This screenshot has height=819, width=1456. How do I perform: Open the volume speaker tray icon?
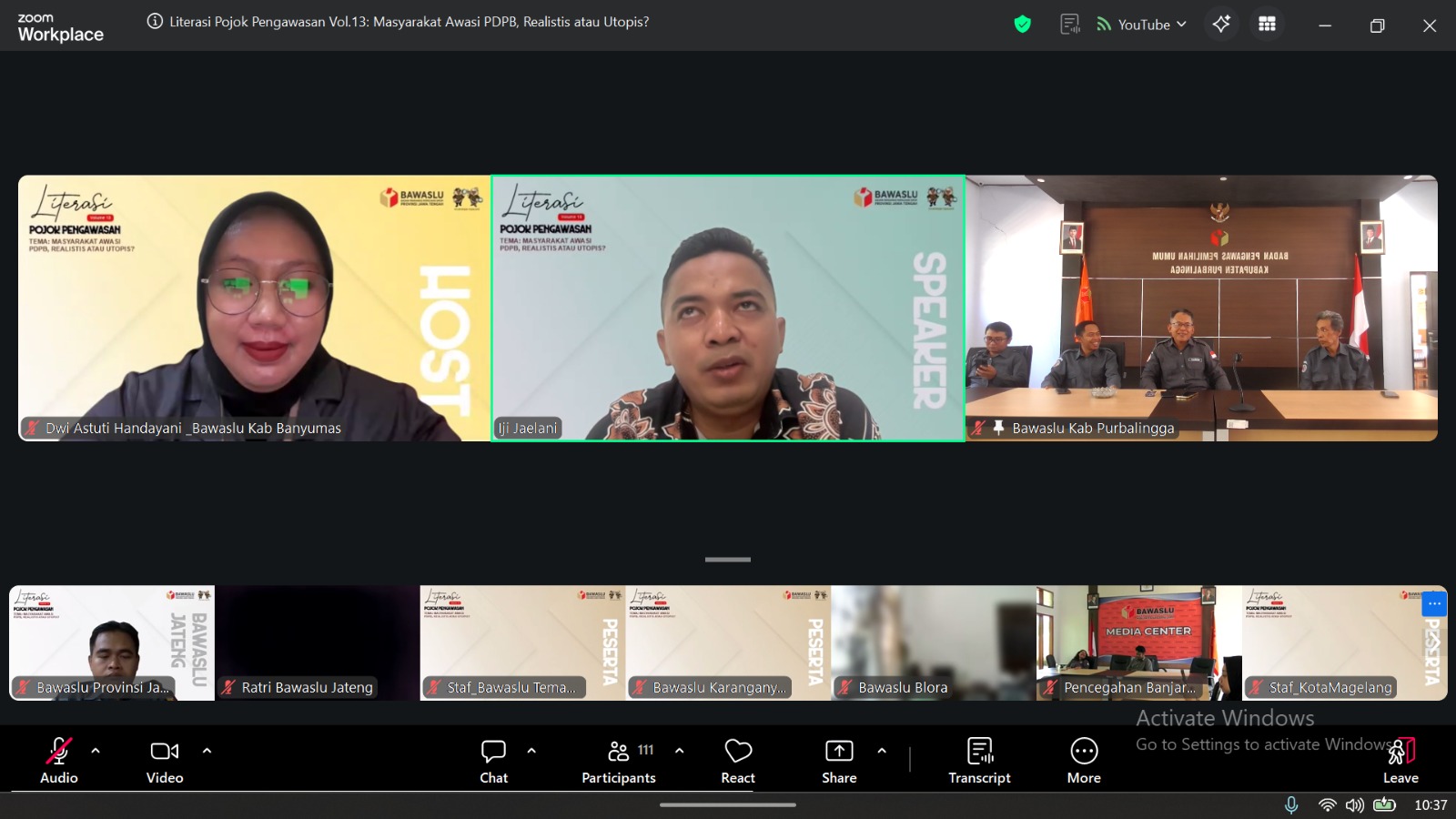click(x=1355, y=805)
